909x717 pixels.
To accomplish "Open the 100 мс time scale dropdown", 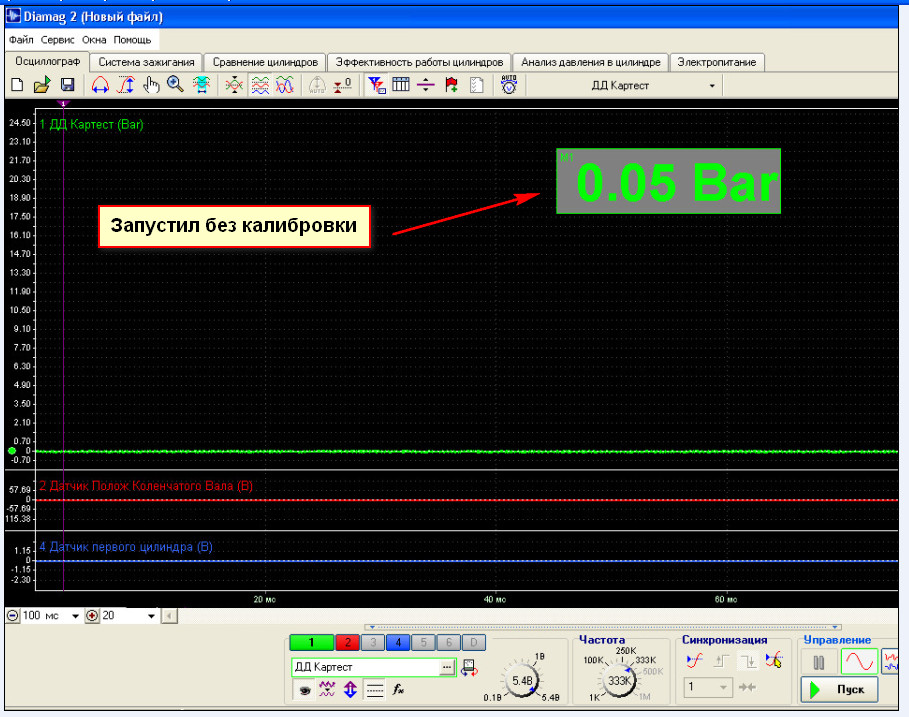I will 75,616.
